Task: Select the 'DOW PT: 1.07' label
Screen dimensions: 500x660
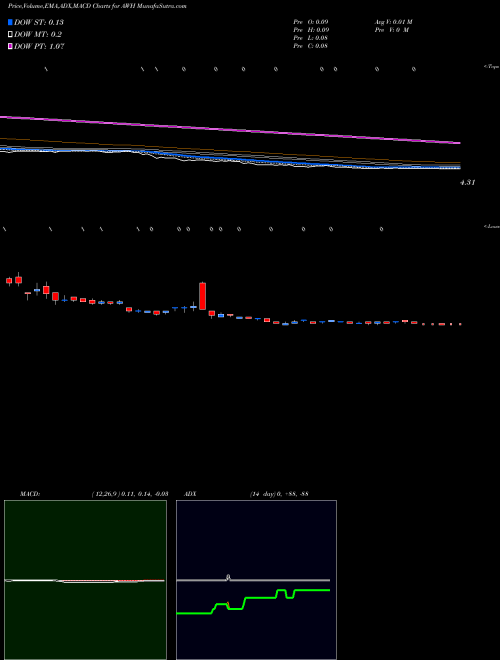Action: [x=39, y=46]
